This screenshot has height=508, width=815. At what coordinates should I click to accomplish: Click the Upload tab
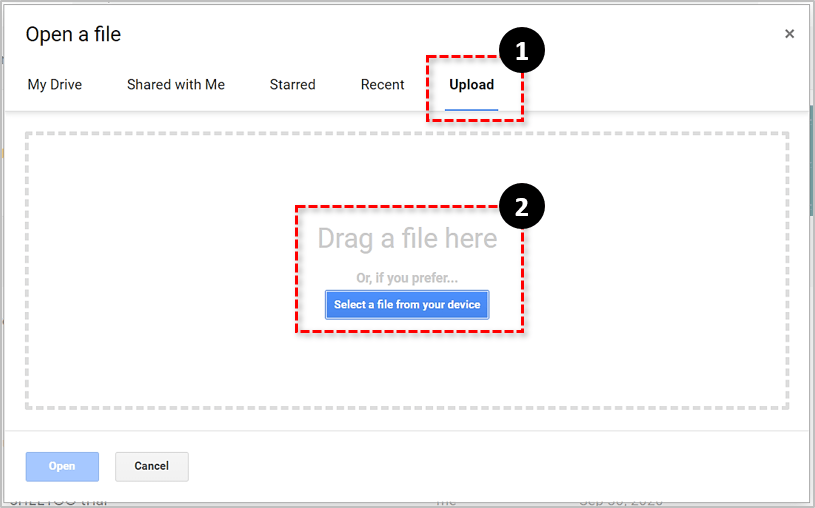471,85
